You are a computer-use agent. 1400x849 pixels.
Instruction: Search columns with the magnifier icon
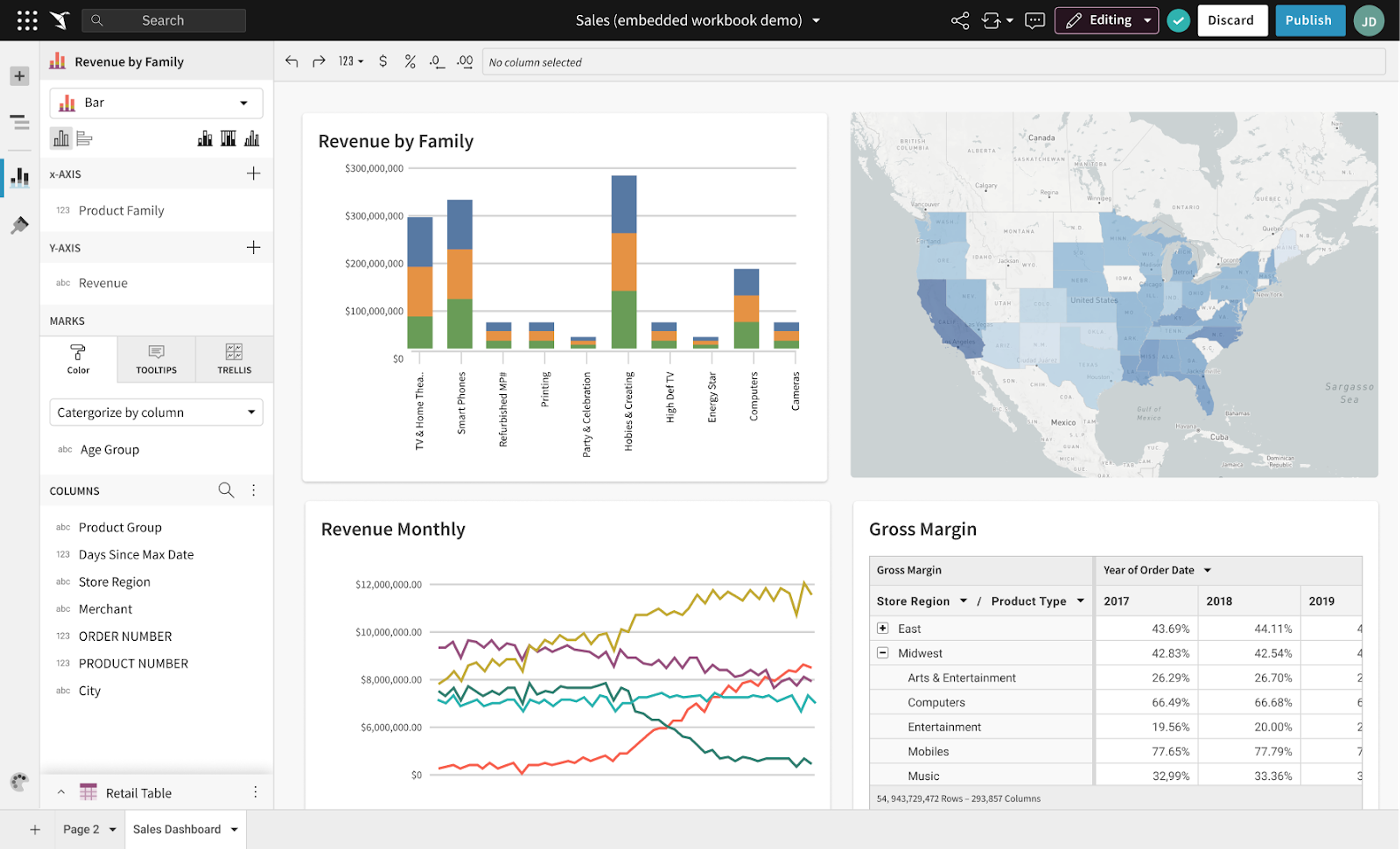[x=226, y=490]
